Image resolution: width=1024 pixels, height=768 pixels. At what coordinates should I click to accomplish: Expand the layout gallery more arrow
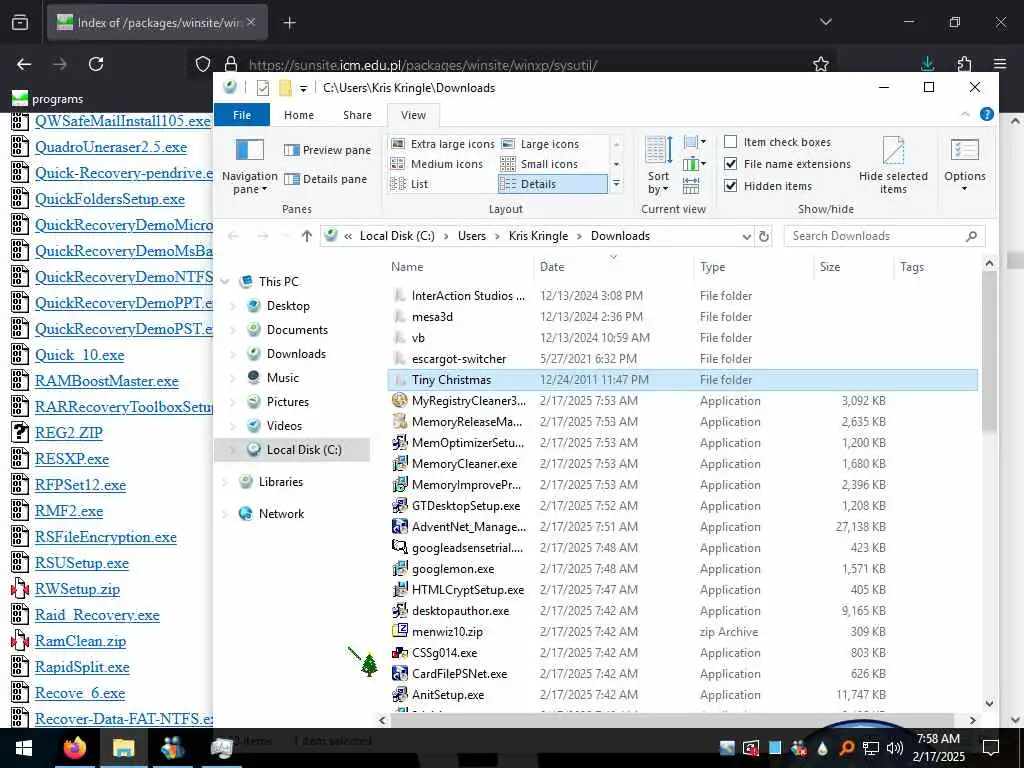click(x=616, y=185)
